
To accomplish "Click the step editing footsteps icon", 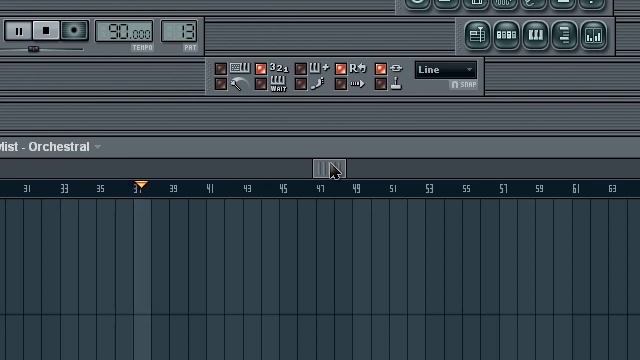I will pos(317,84).
